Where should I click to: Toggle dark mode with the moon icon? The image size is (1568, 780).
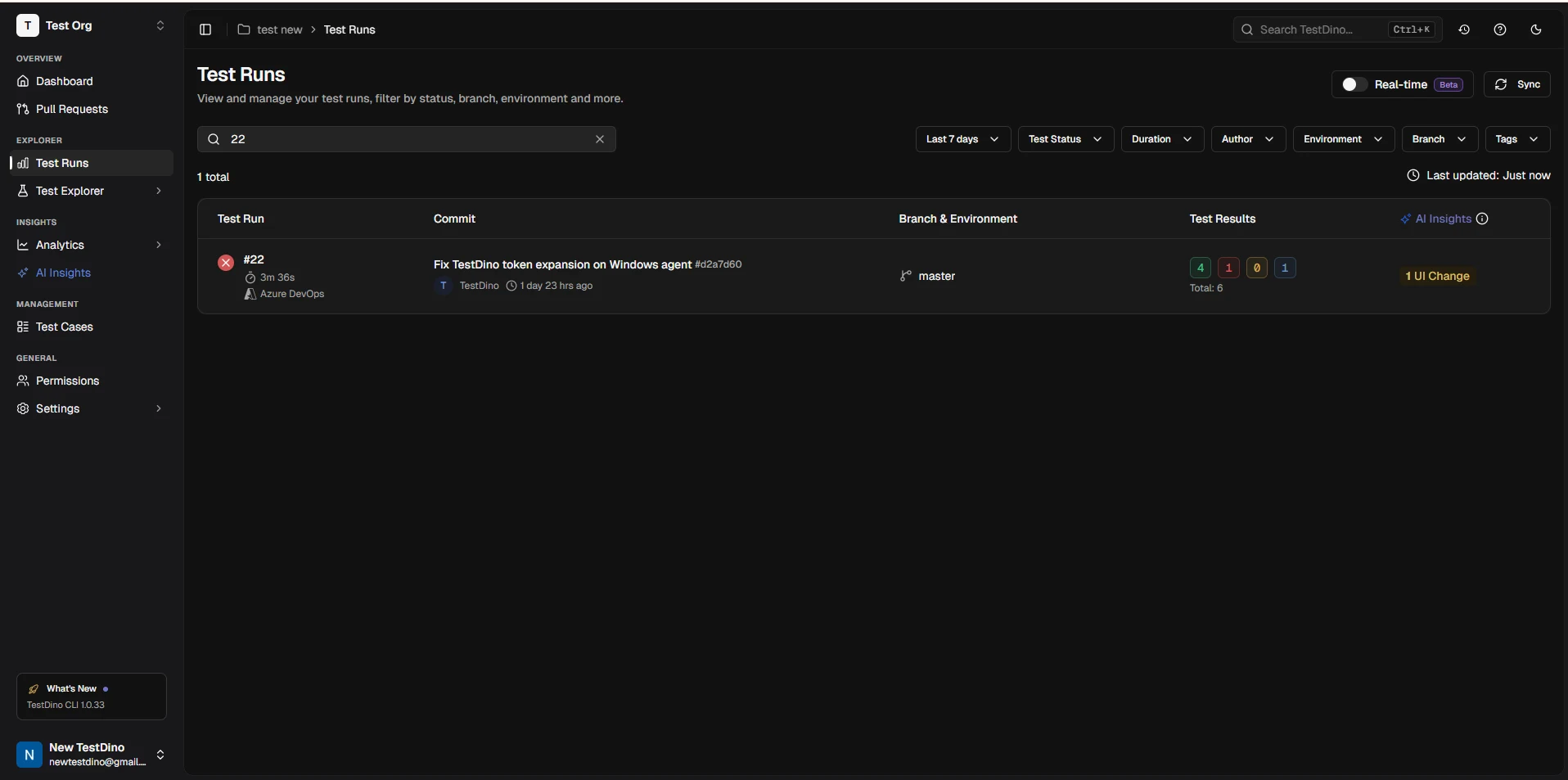[1535, 29]
